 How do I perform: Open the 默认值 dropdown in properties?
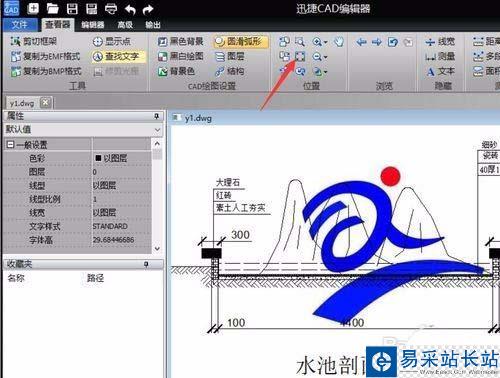point(157,130)
